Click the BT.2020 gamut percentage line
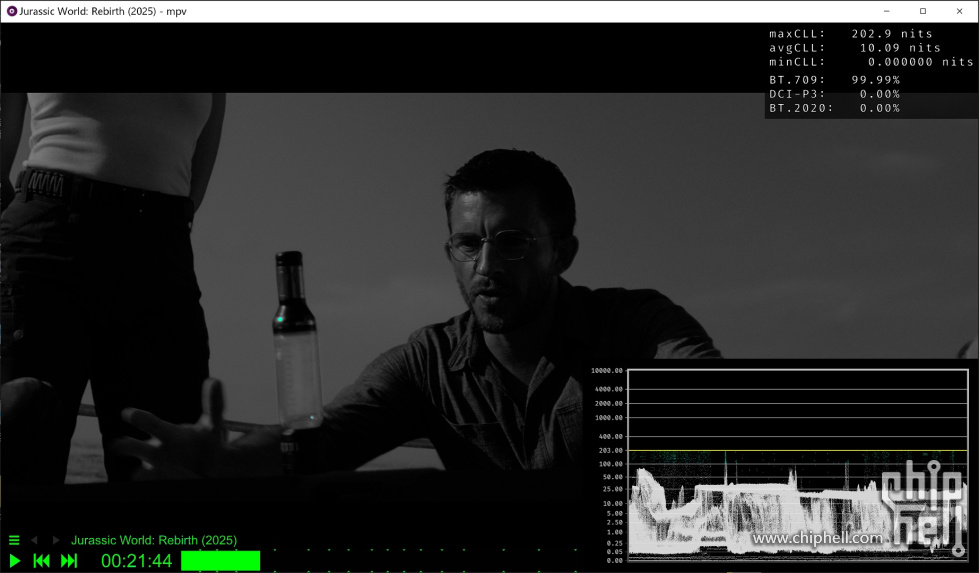This screenshot has height=573, width=979. [834, 108]
